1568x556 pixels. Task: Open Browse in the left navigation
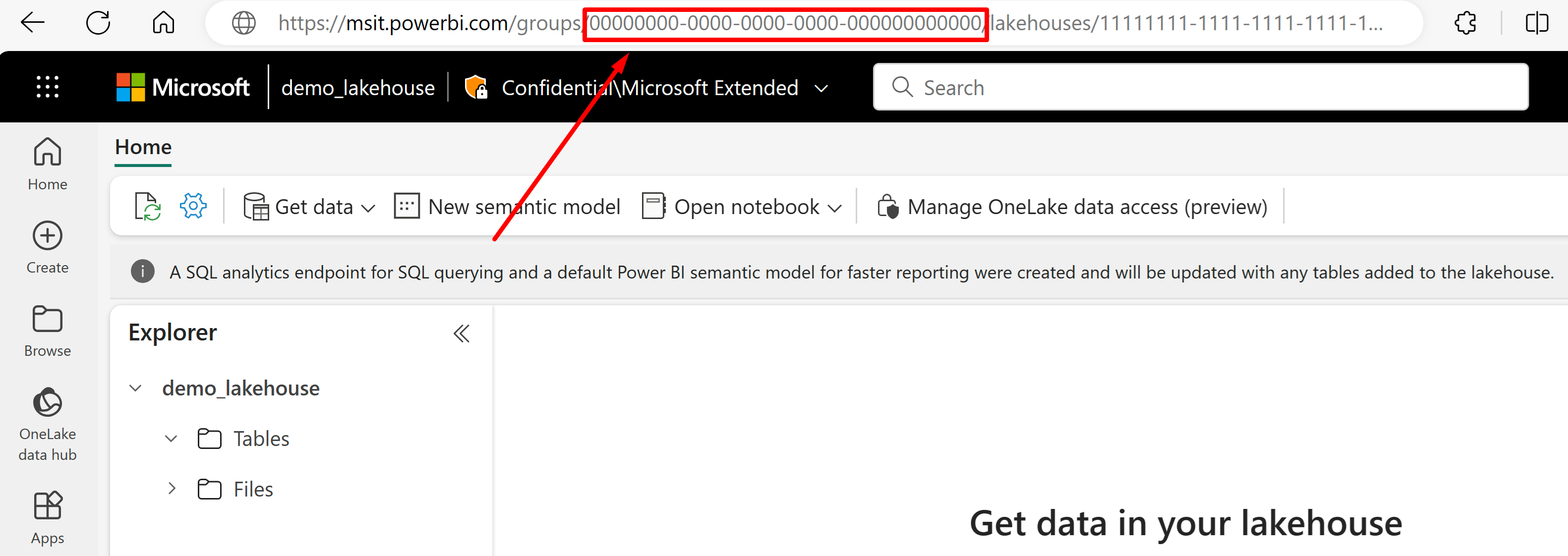[x=48, y=331]
